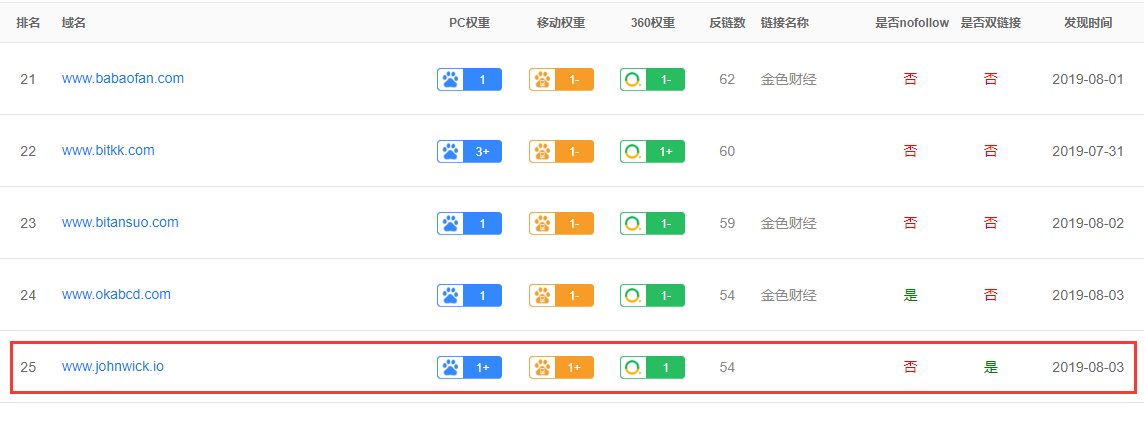This screenshot has width=1144, height=424.
Task: Open the www.bitansuo.com domain link
Action: (x=120, y=223)
